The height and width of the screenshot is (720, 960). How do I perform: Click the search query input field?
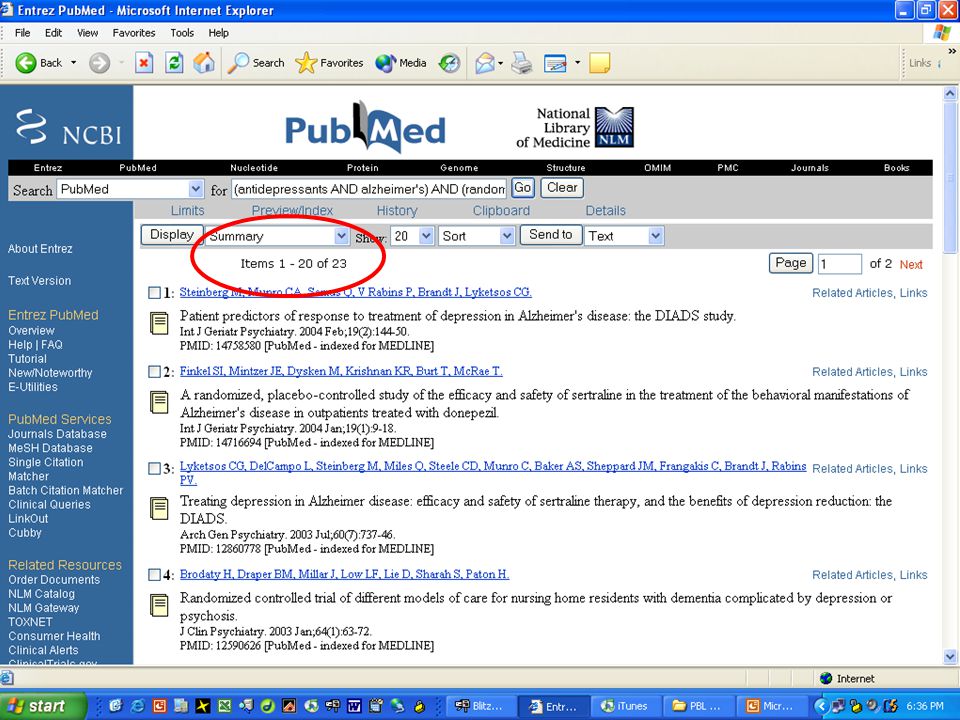tap(369, 189)
